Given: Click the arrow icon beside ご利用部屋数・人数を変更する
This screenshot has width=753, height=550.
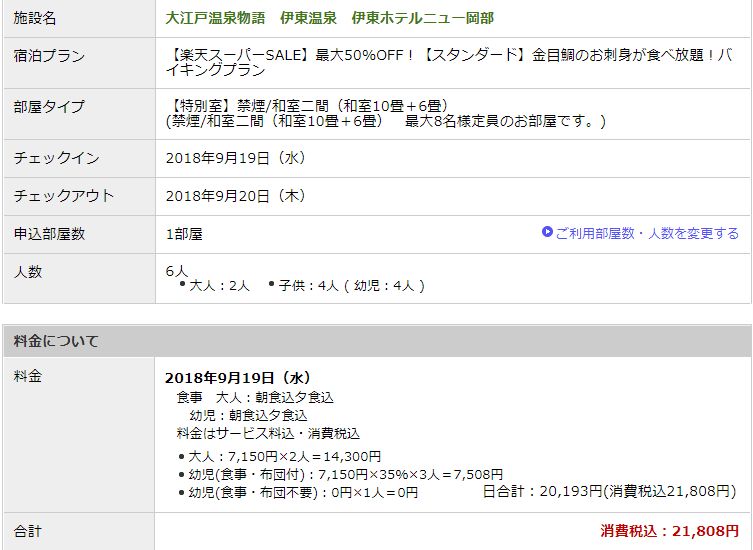Looking at the screenshot, I should click(x=547, y=232).
